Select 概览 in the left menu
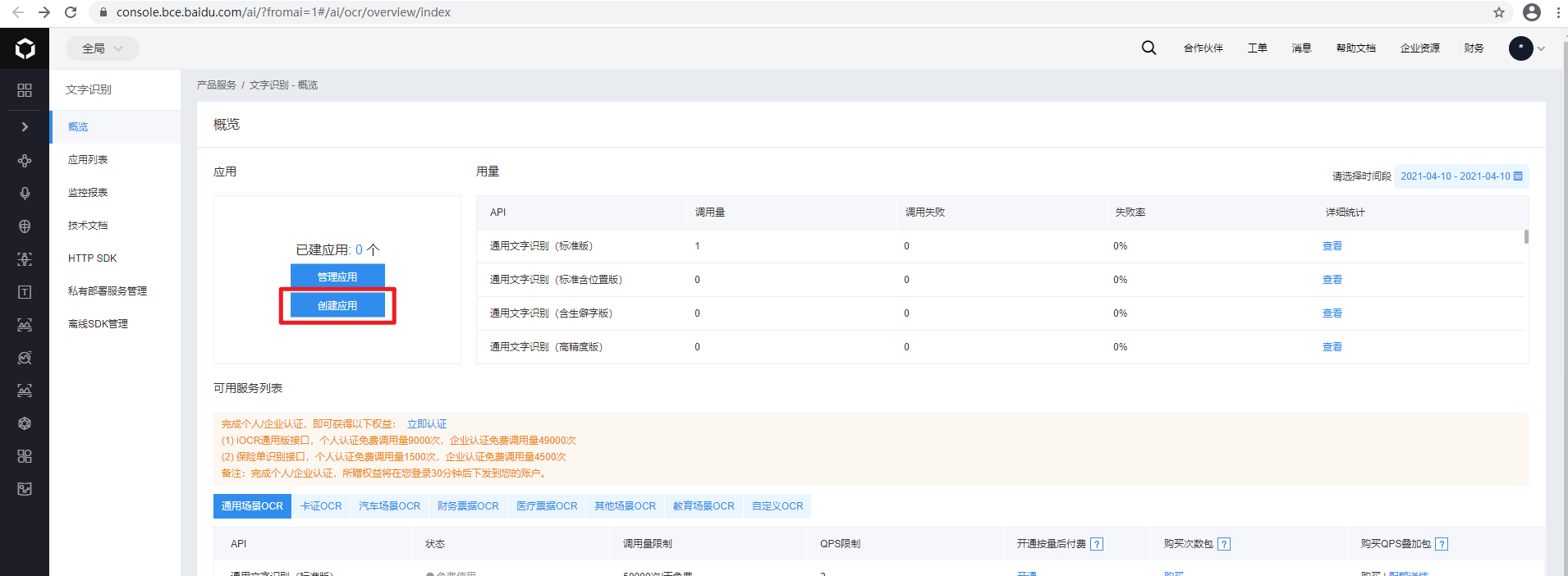This screenshot has height=576, width=1568. [x=115, y=127]
